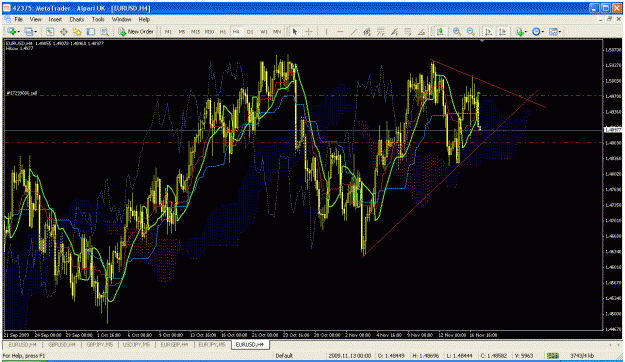Open the File menu

point(18,19)
